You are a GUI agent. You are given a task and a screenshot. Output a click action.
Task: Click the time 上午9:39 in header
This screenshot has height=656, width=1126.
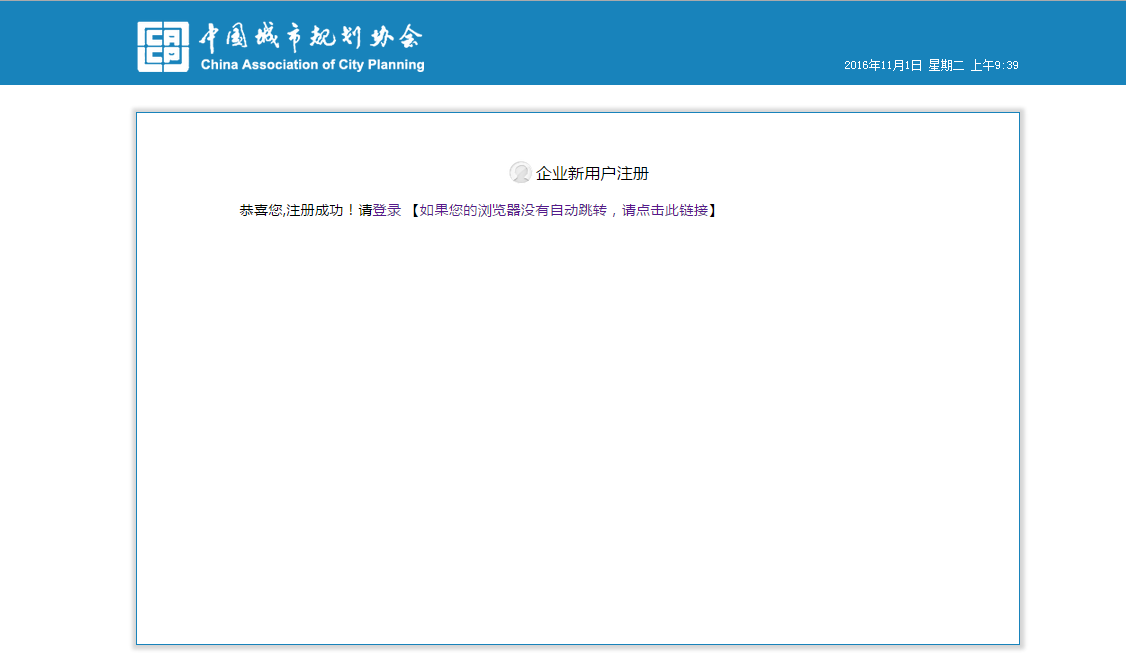pos(994,66)
